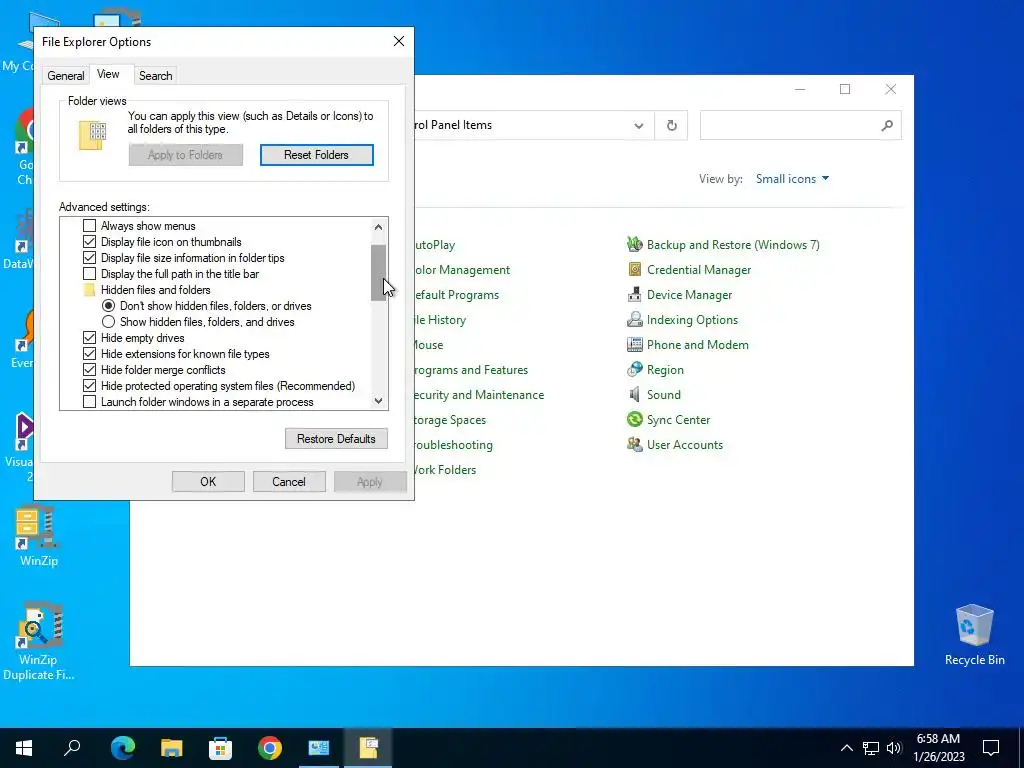Open Microsoft Store from taskbar
Image resolution: width=1024 pixels, height=768 pixels.
(x=220, y=748)
